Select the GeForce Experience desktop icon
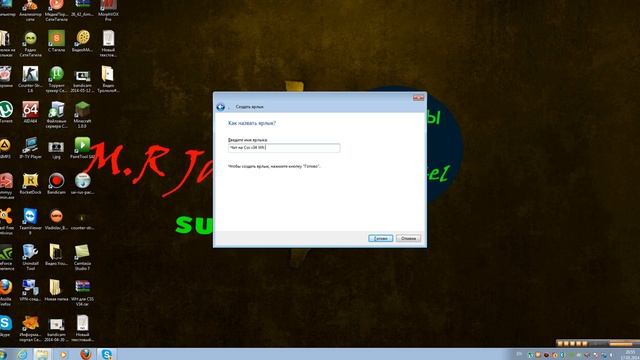Screen dimensions: 640x360 [6, 257]
